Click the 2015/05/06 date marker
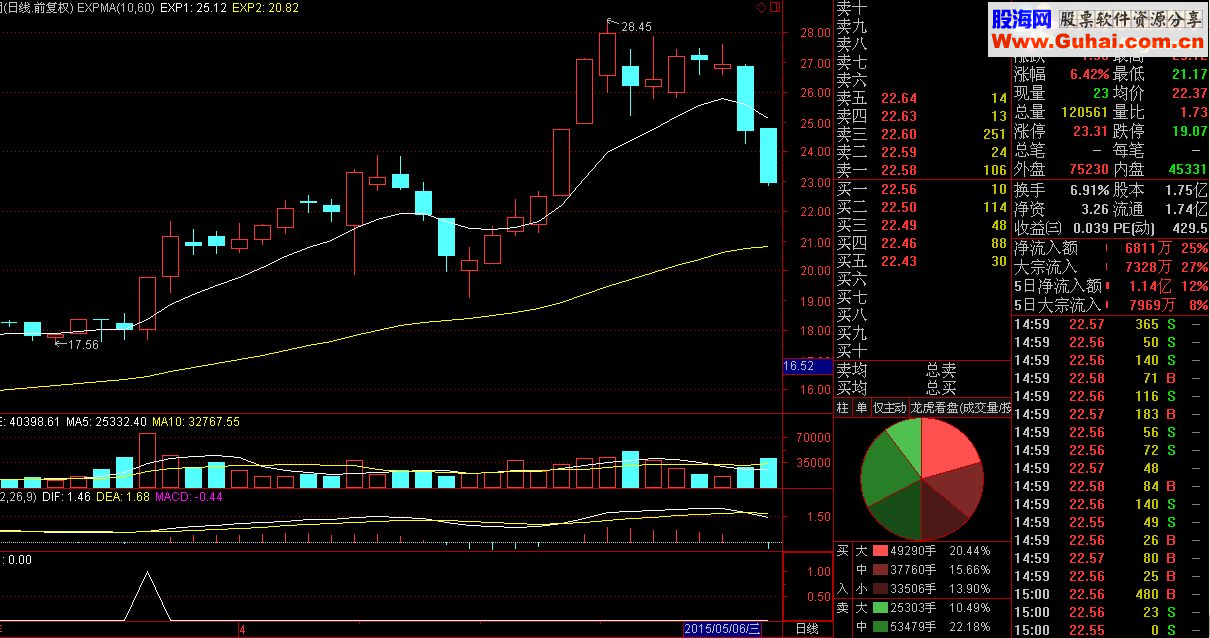The height and width of the screenshot is (638, 1210). (722, 629)
